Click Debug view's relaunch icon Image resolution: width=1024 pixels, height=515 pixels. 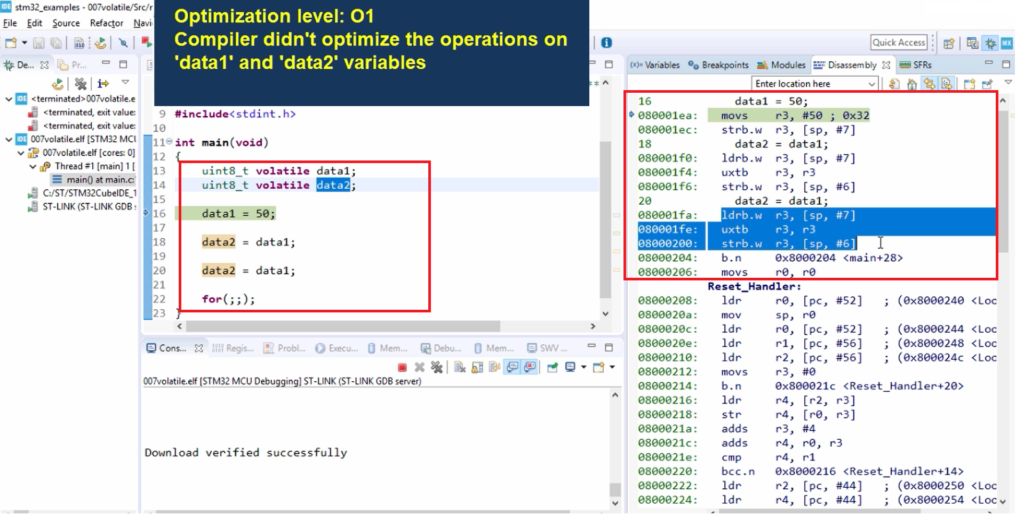coord(57,84)
